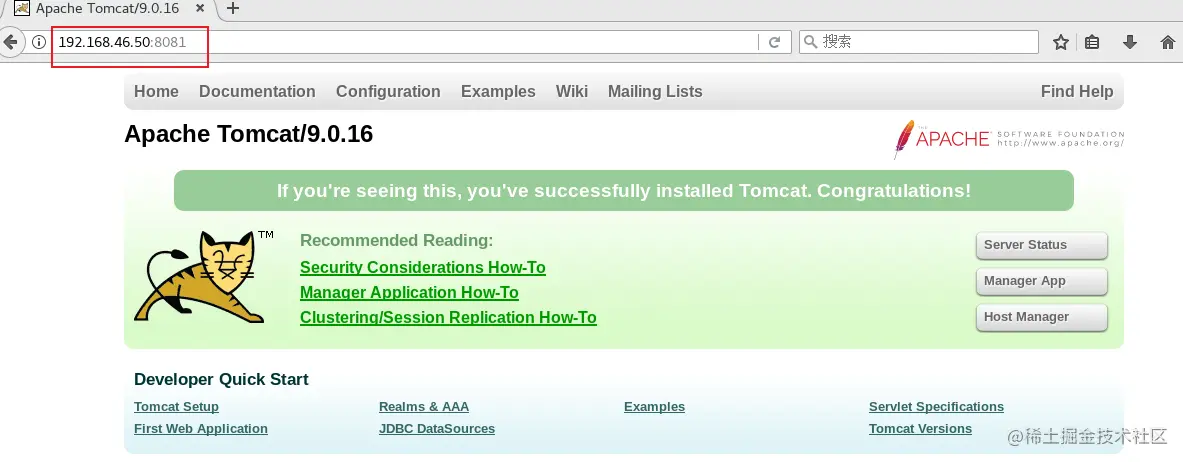Image resolution: width=1183 pixels, height=462 pixels.
Task: Click the Apache Tomcat/9.0.16 page heading
Action: point(248,134)
